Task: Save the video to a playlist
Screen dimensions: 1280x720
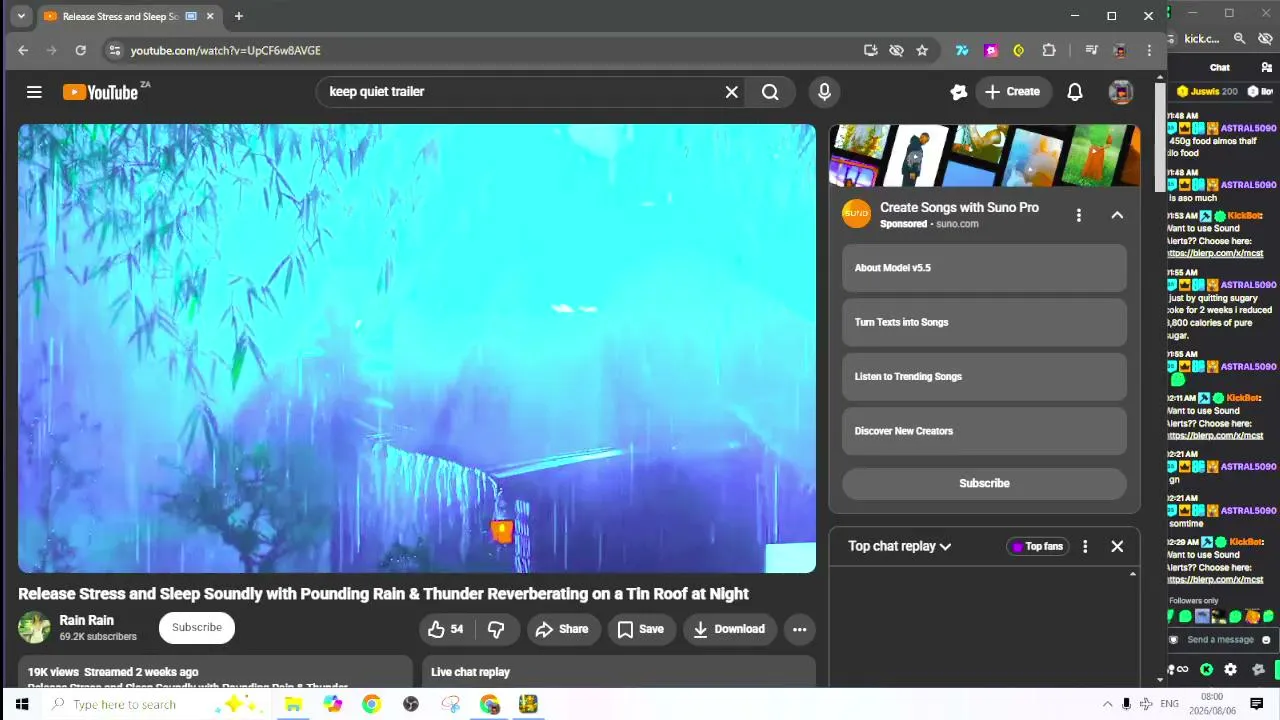Action: [x=640, y=629]
